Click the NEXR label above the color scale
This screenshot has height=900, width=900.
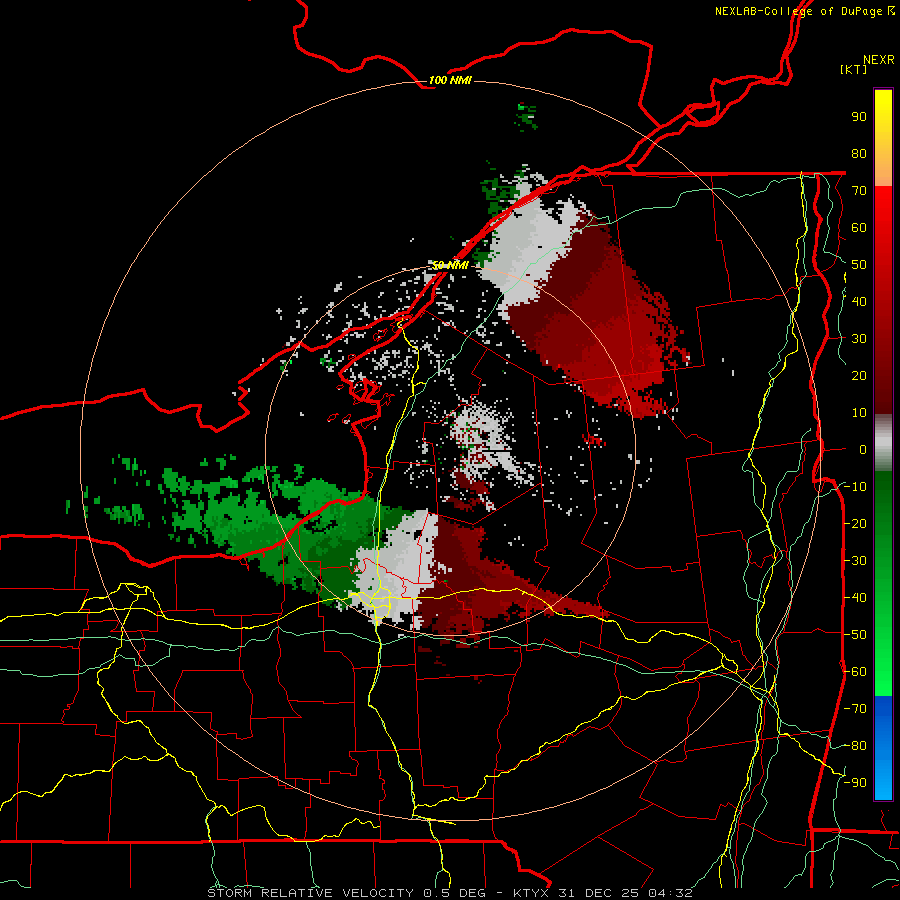click(x=879, y=60)
